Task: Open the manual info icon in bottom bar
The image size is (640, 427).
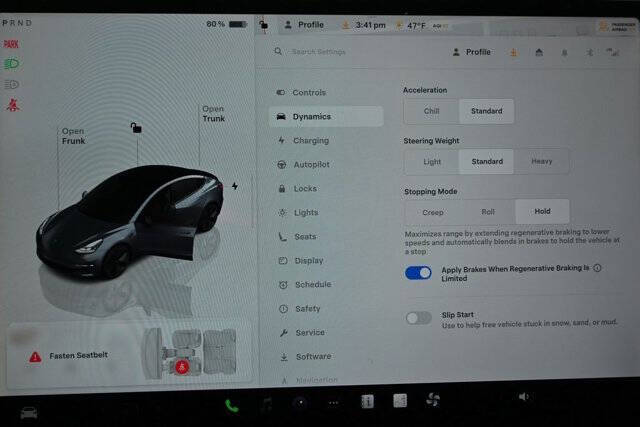Action: click(367, 401)
